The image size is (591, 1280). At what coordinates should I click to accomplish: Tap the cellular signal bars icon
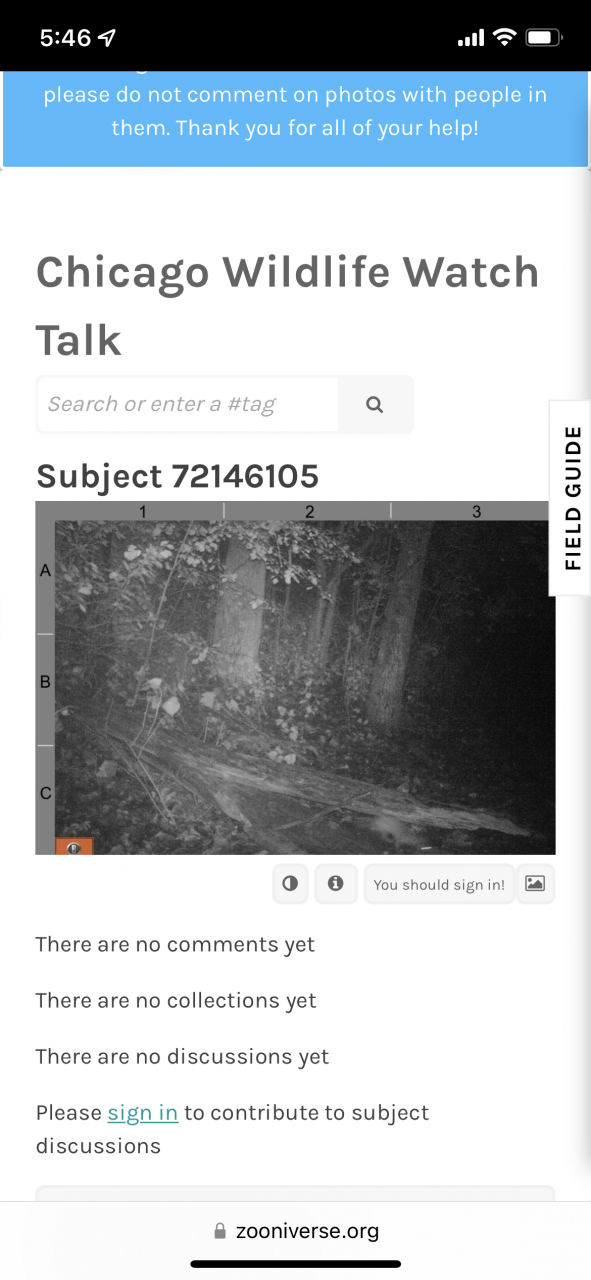pos(470,38)
